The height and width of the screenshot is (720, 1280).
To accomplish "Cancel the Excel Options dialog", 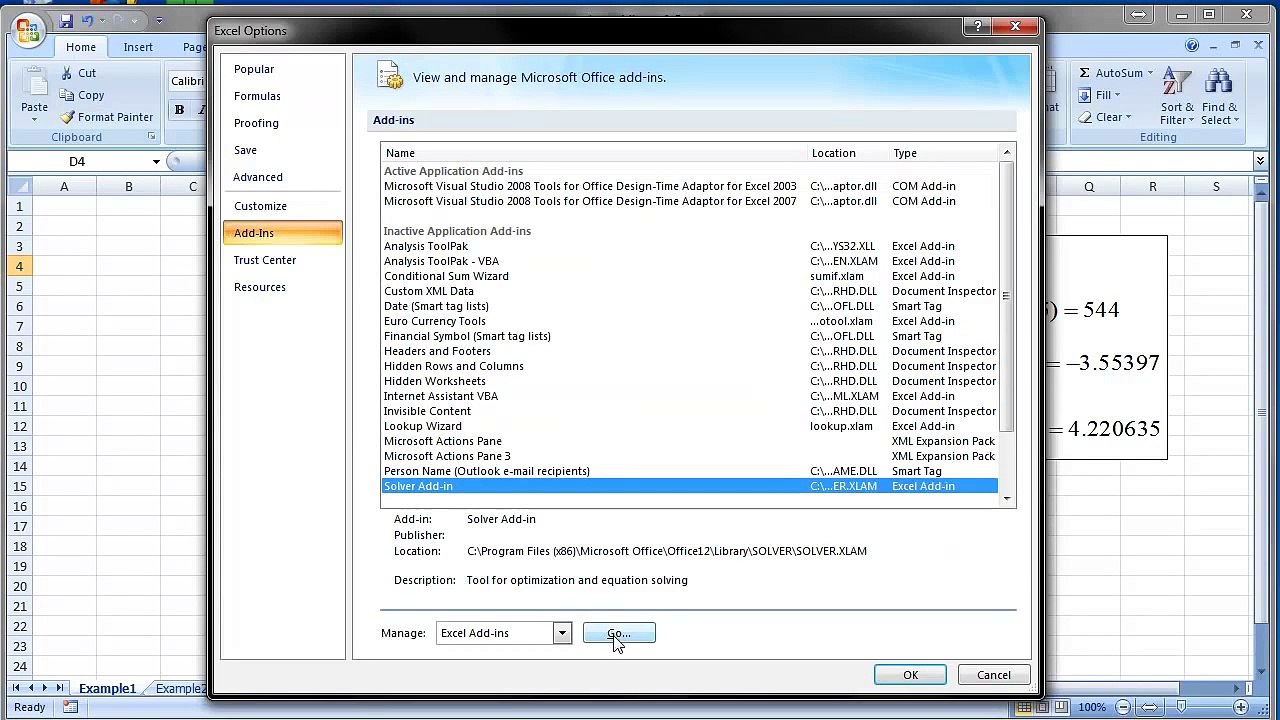I will (x=994, y=675).
